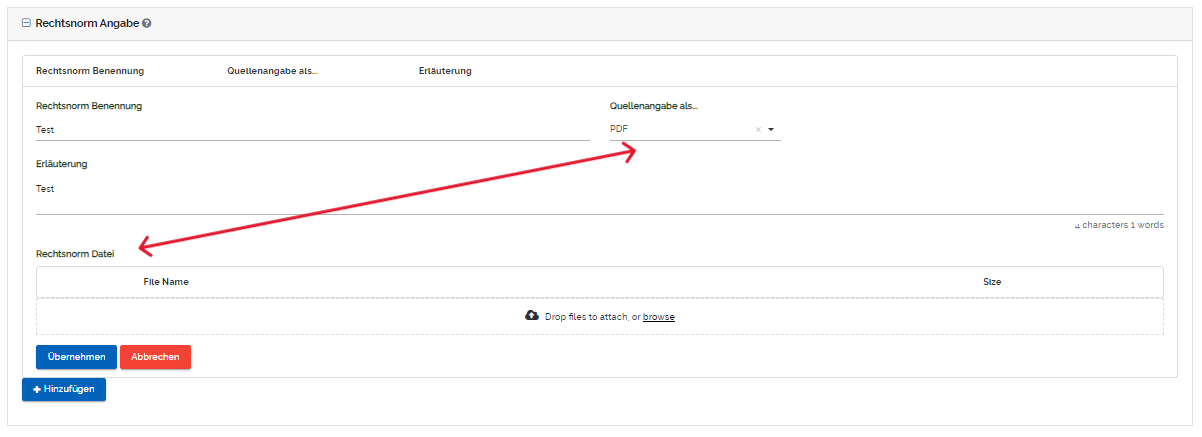This screenshot has height=437, width=1202.
Task: Click the Rechtsnorm Benennung table column header
Action: pos(90,71)
